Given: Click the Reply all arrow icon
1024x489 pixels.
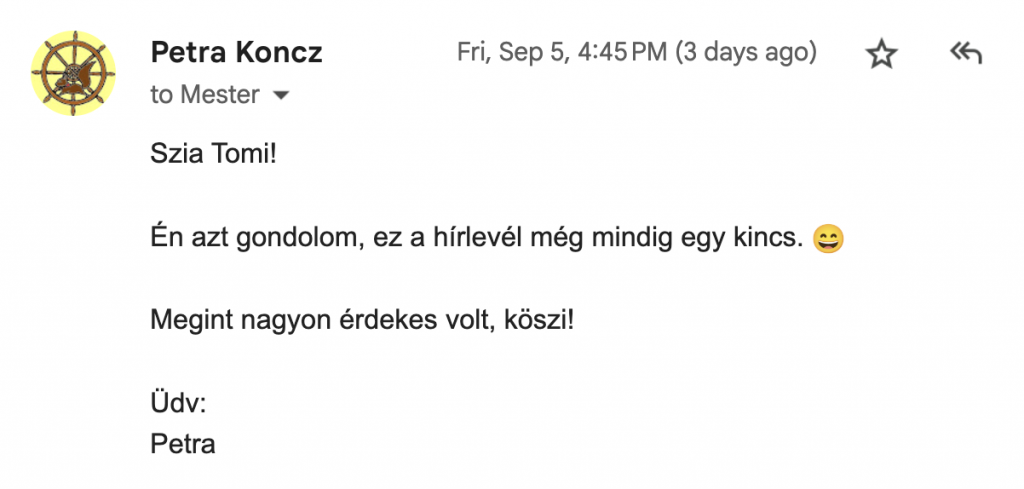Looking at the screenshot, I should (x=966, y=54).
